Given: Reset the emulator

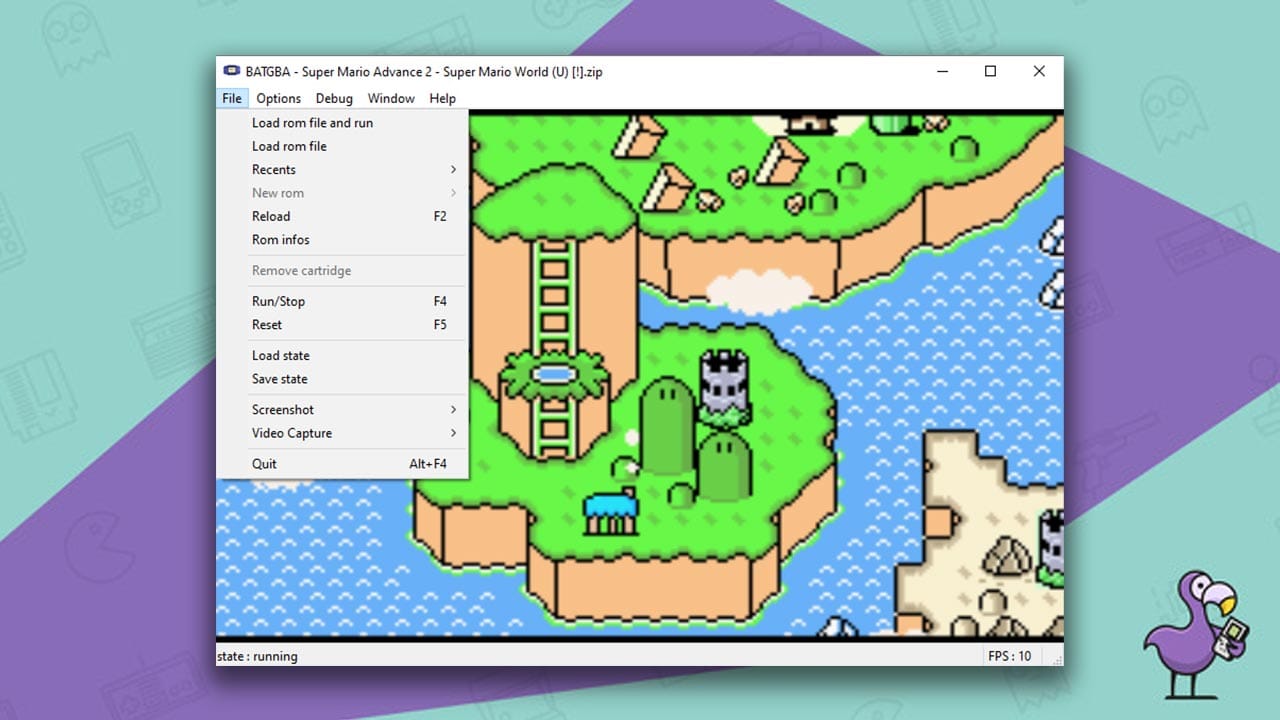Looking at the screenshot, I should (x=266, y=324).
